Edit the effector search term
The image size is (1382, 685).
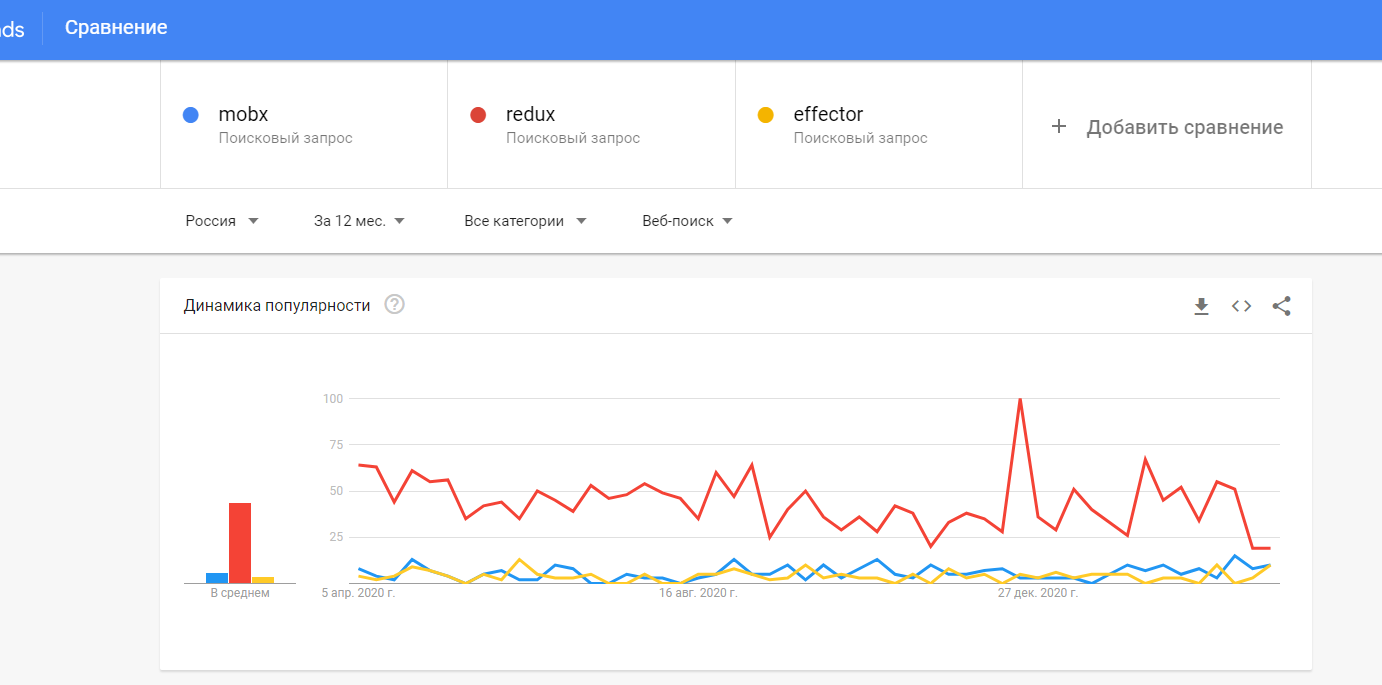point(828,114)
